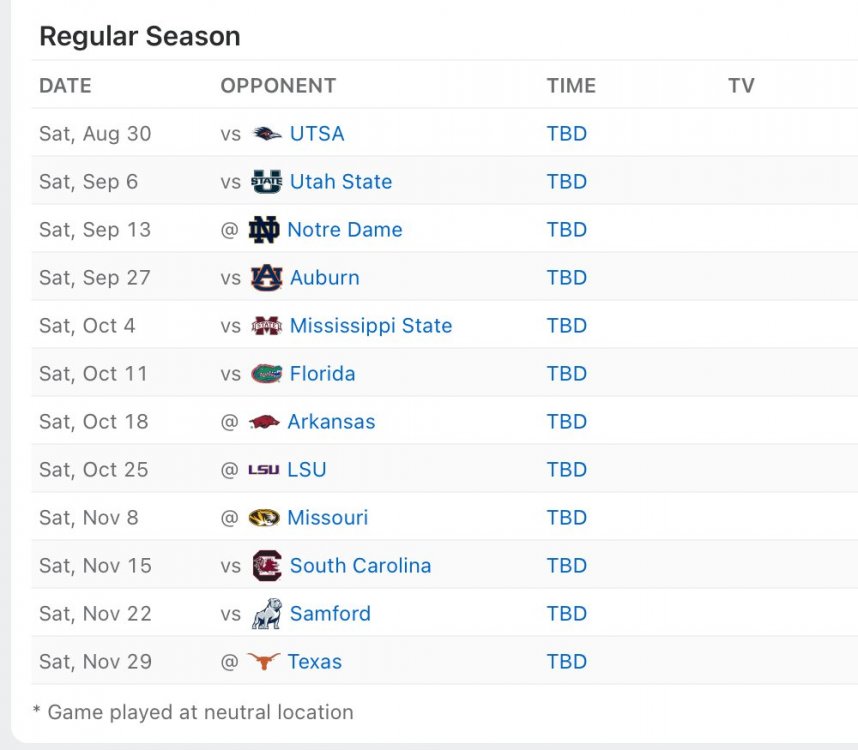Click the DATE column header
Screen dimensions: 858x750
coord(65,86)
